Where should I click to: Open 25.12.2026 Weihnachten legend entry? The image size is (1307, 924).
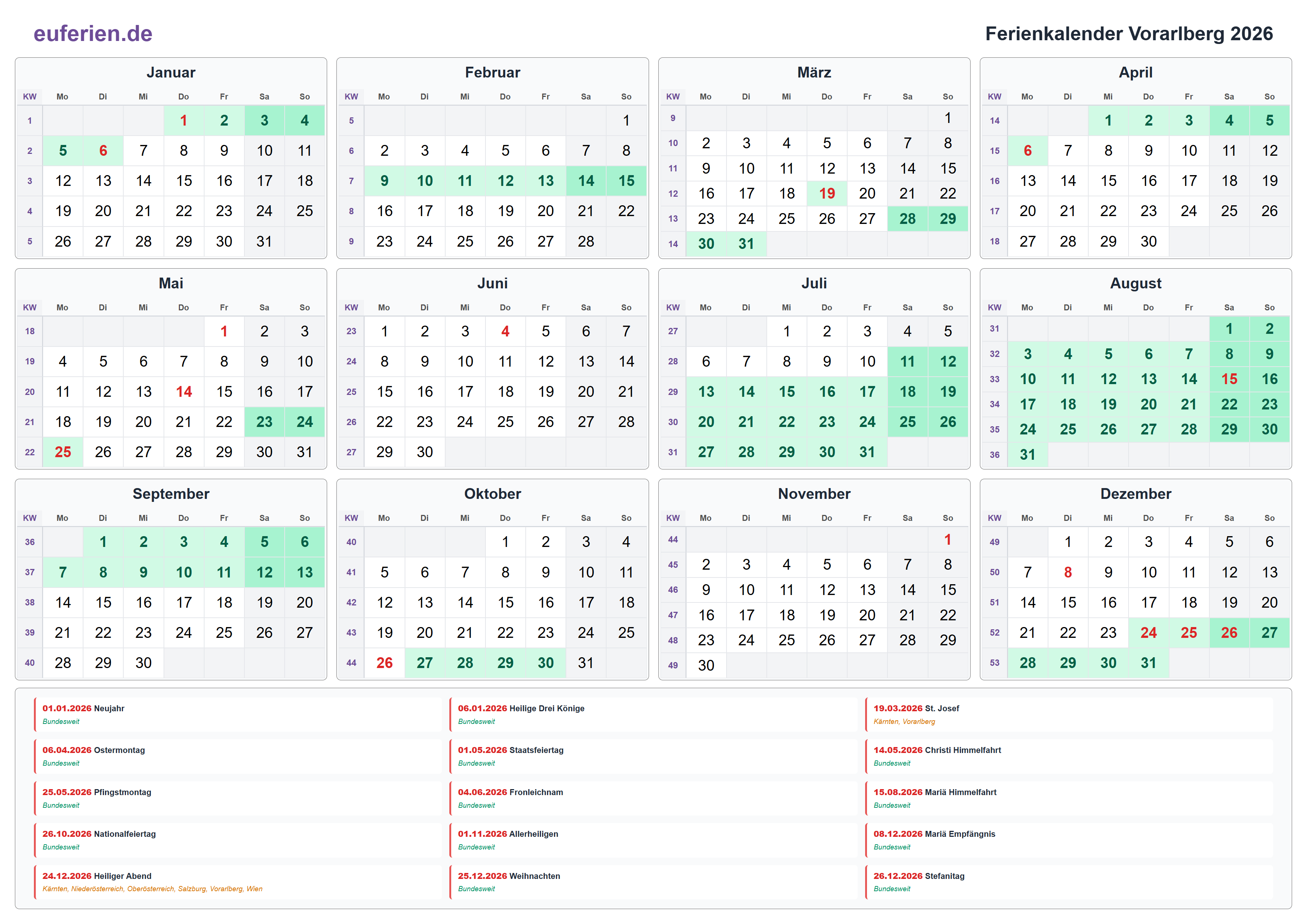coord(653,882)
